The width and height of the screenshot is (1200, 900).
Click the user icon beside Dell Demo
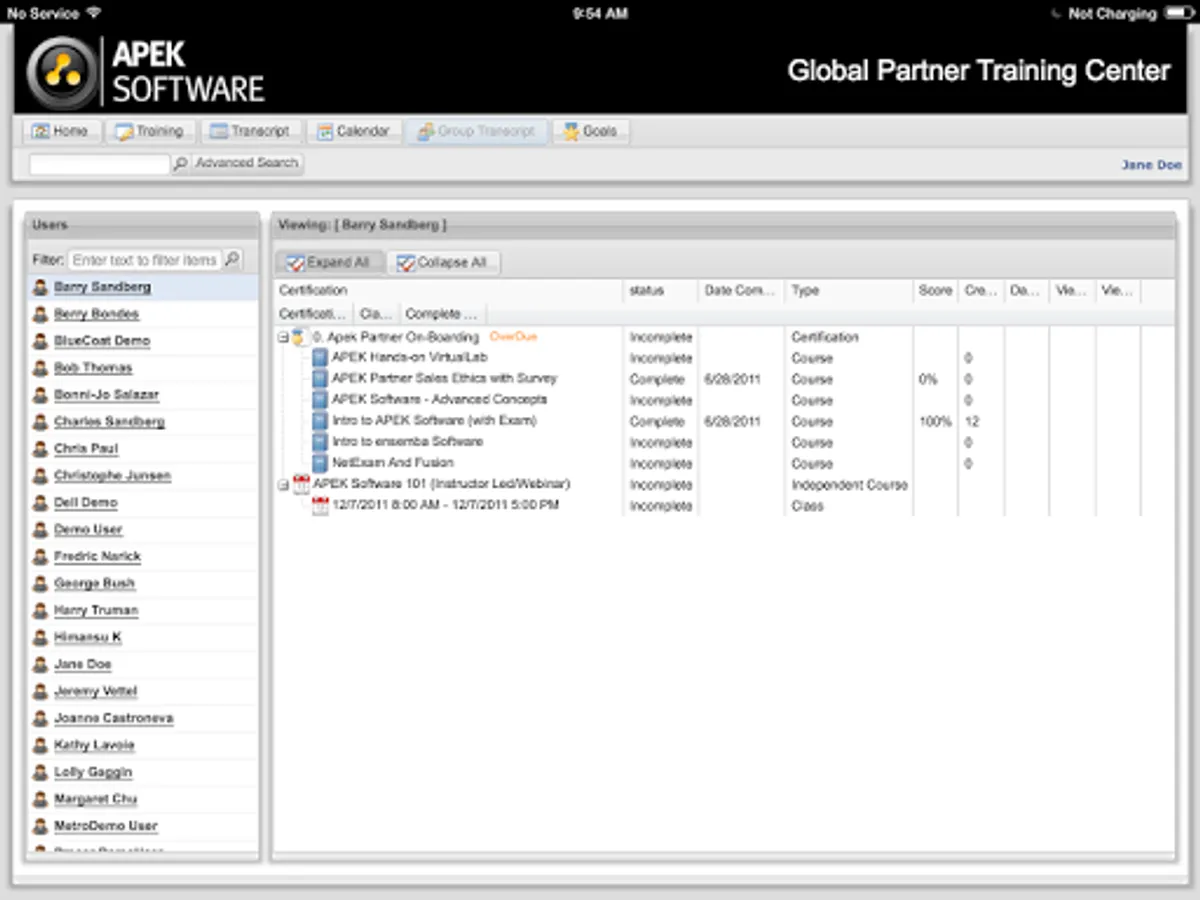pos(40,503)
